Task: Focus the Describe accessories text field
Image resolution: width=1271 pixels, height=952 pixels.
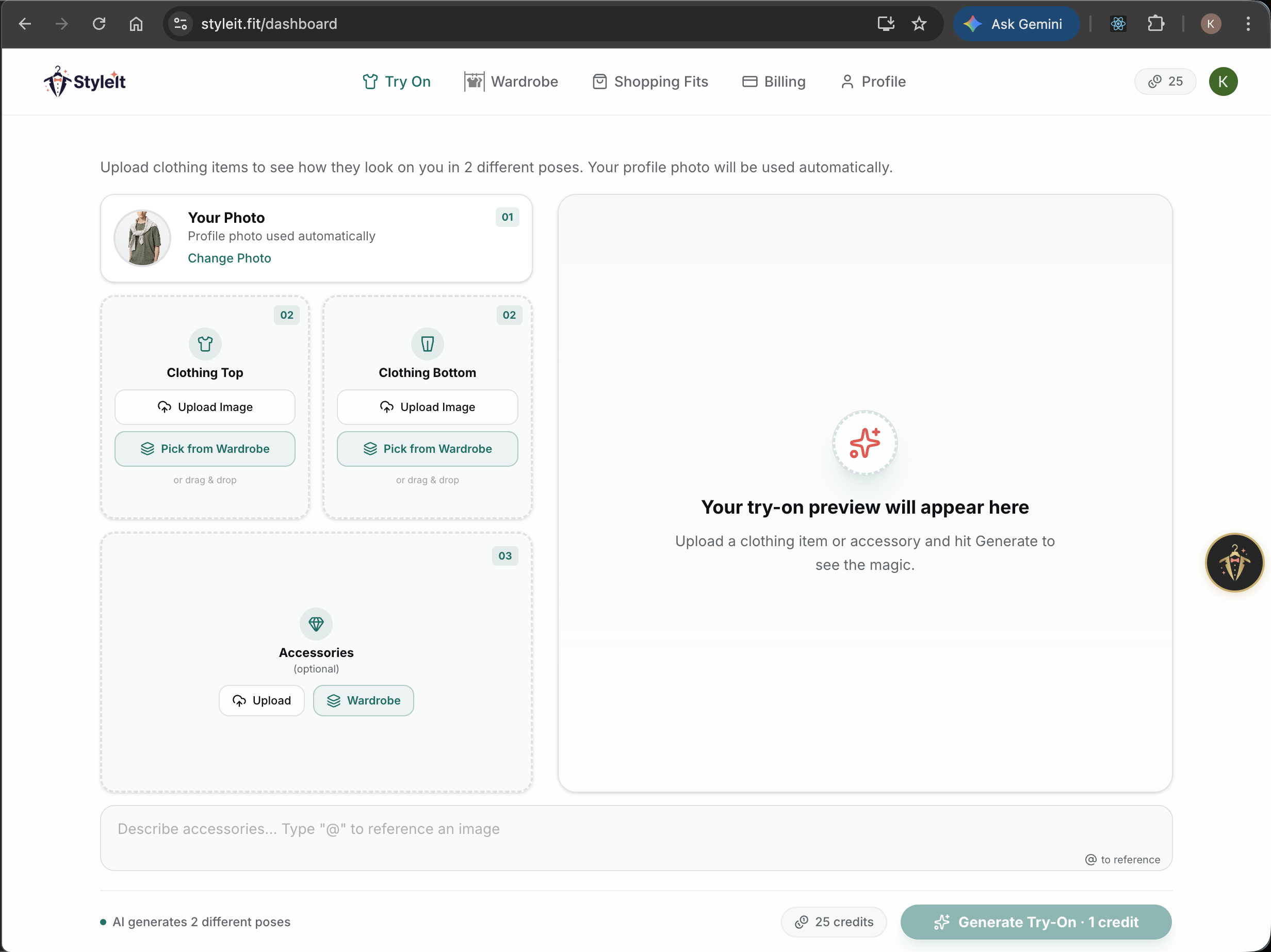Action: (636, 838)
